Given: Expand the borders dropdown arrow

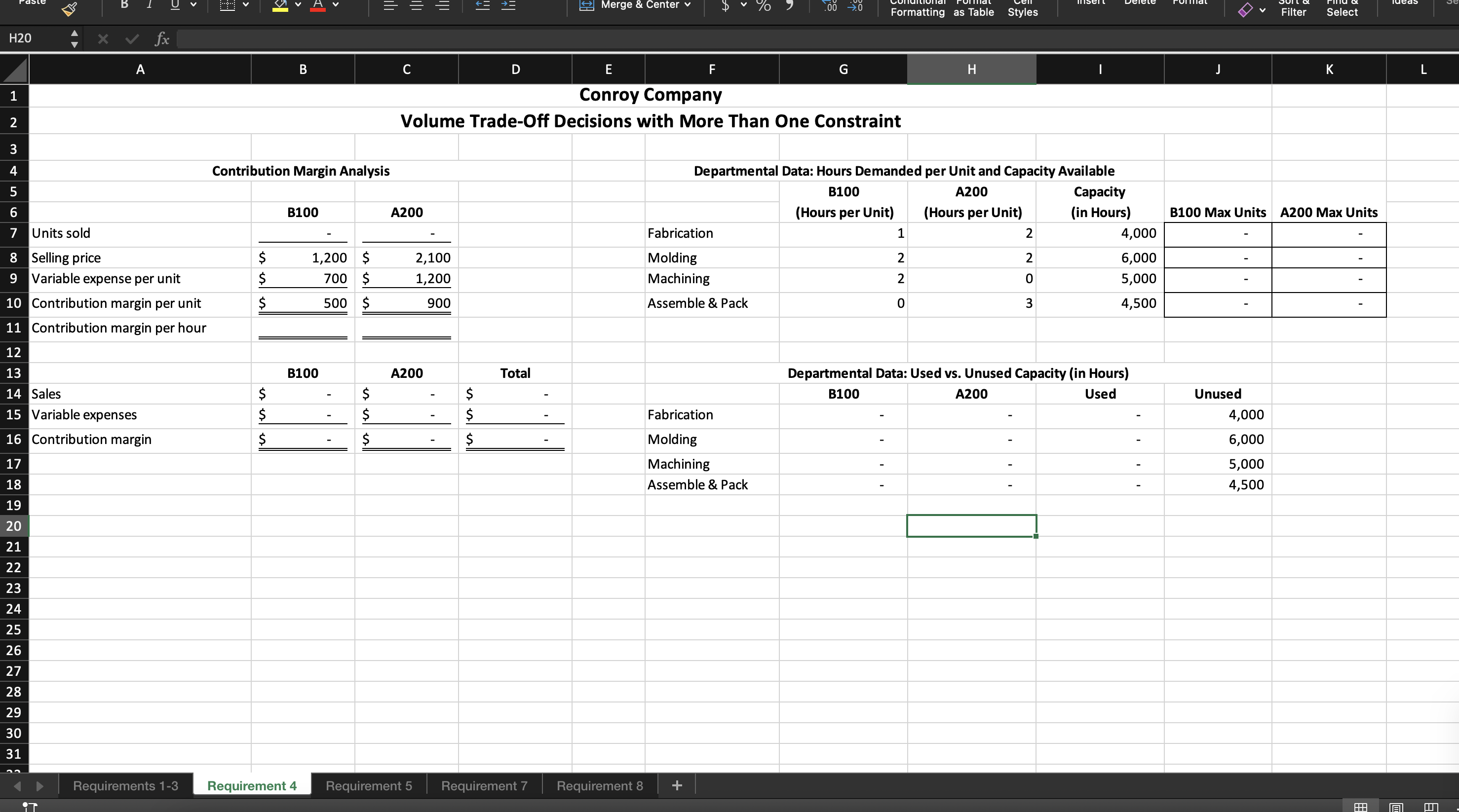Looking at the screenshot, I should pyautogui.click(x=246, y=5).
